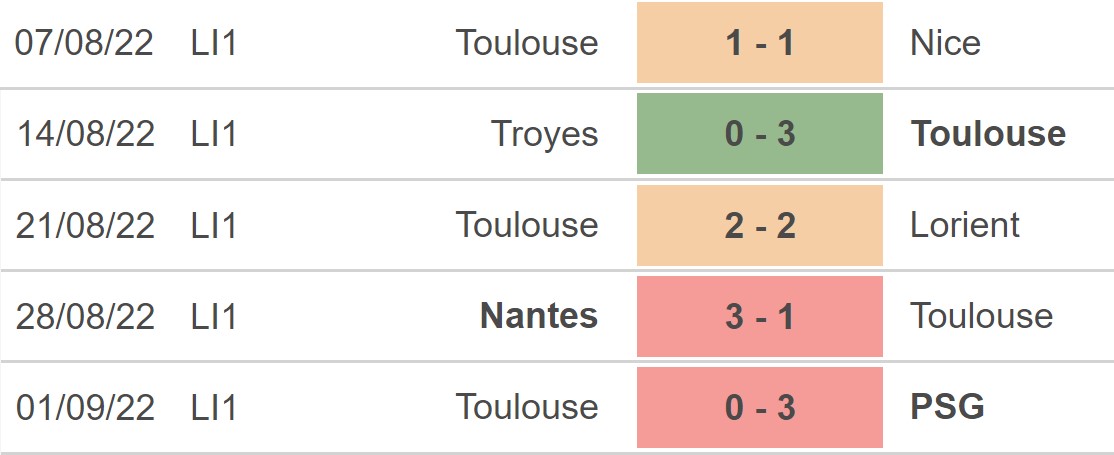Click the green 0 - 3 Troyes score
The width and height of the screenshot is (1114, 455).
(x=760, y=134)
